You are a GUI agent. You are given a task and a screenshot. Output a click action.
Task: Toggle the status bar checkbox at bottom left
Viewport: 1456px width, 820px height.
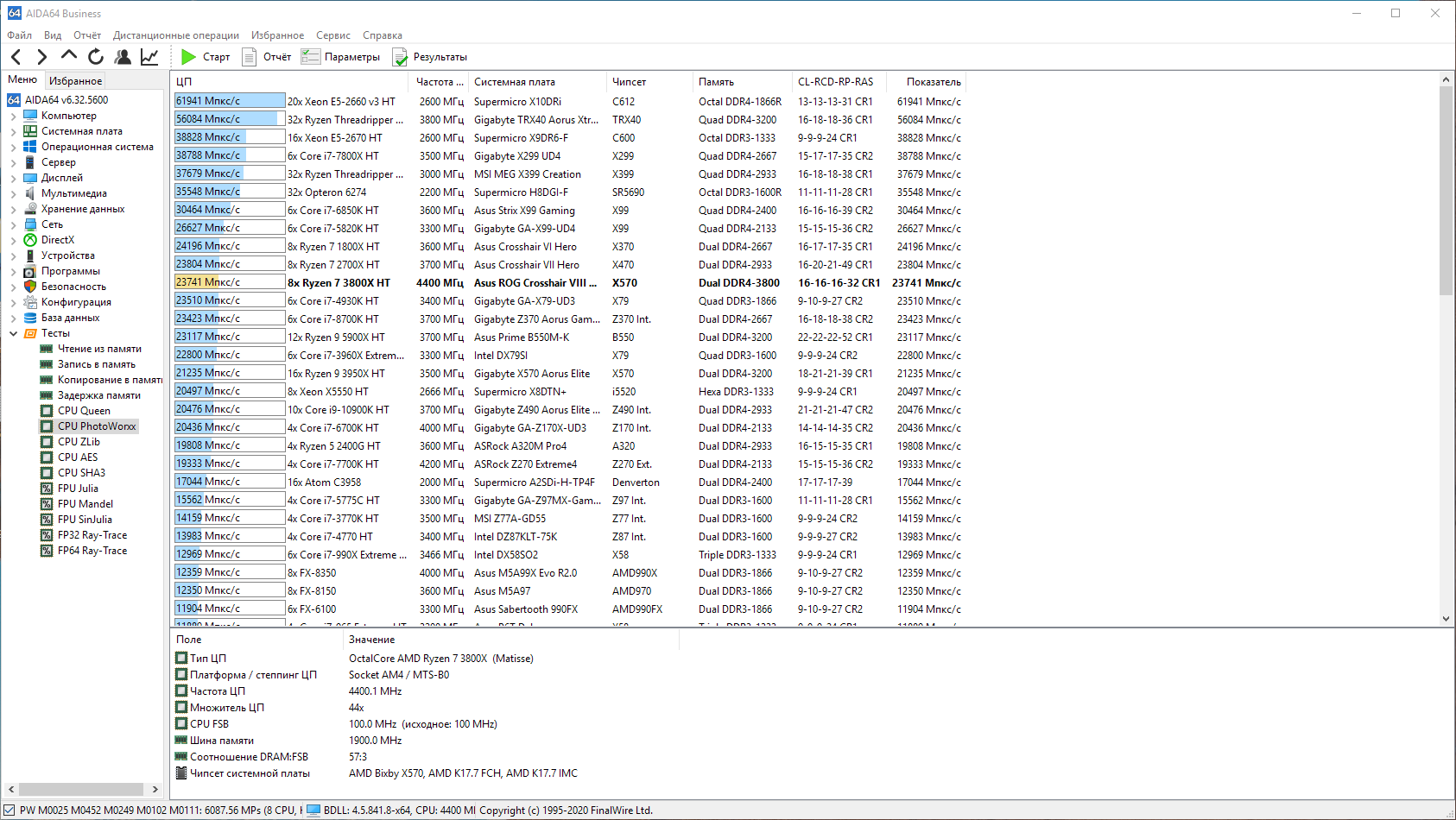point(9,811)
